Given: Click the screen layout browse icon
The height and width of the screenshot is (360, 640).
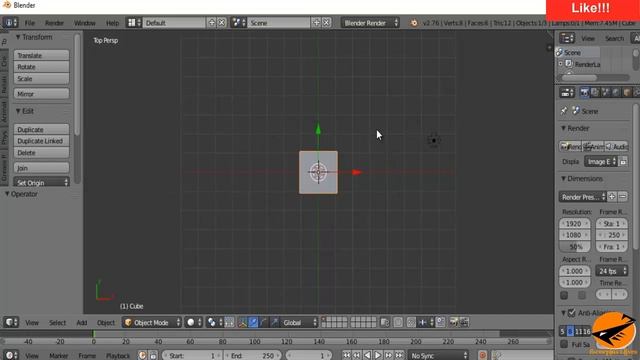Looking at the screenshot, I should [x=134, y=22].
